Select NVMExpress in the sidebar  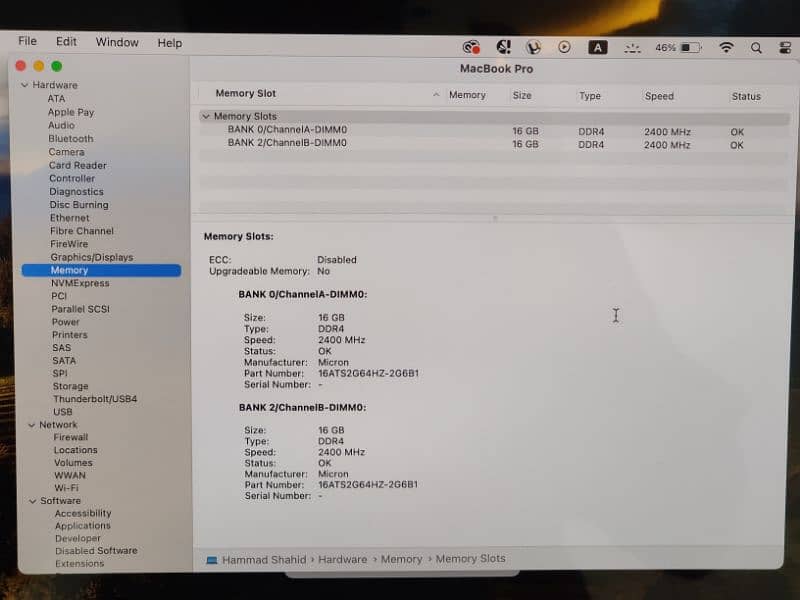pos(80,283)
